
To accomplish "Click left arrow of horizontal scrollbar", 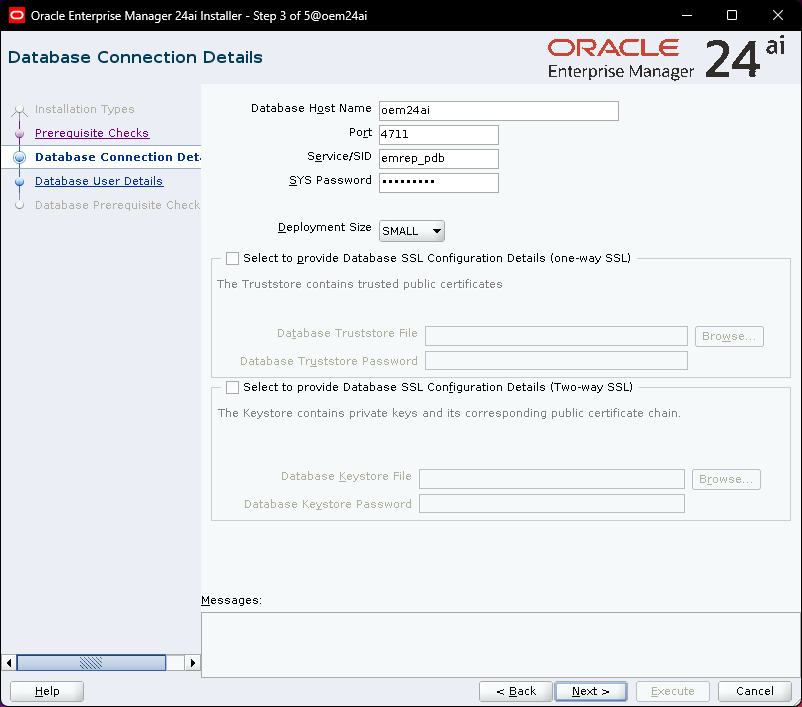I will point(10,662).
